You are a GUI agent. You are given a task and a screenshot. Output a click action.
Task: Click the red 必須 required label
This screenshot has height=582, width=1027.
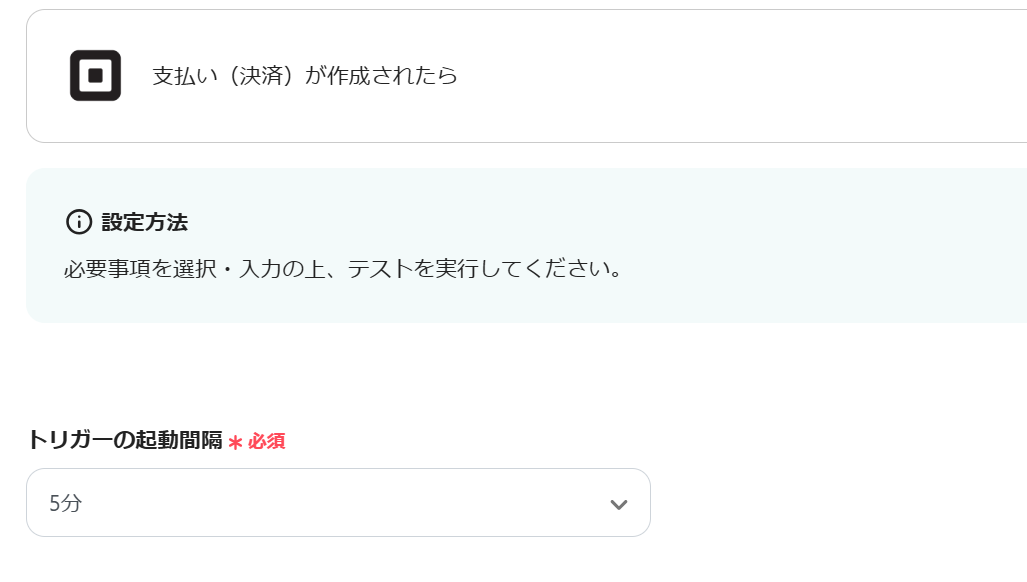click(x=267, y=441)
